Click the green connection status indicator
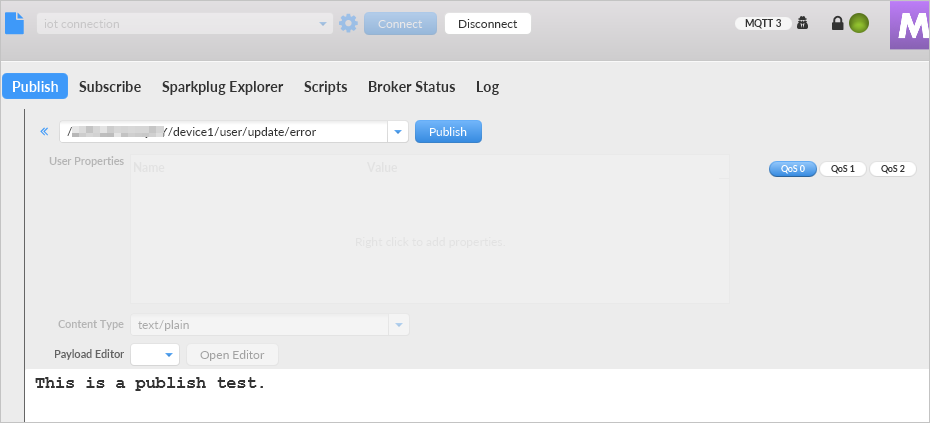This screenshot has width=930, height=423. point(859,24)
